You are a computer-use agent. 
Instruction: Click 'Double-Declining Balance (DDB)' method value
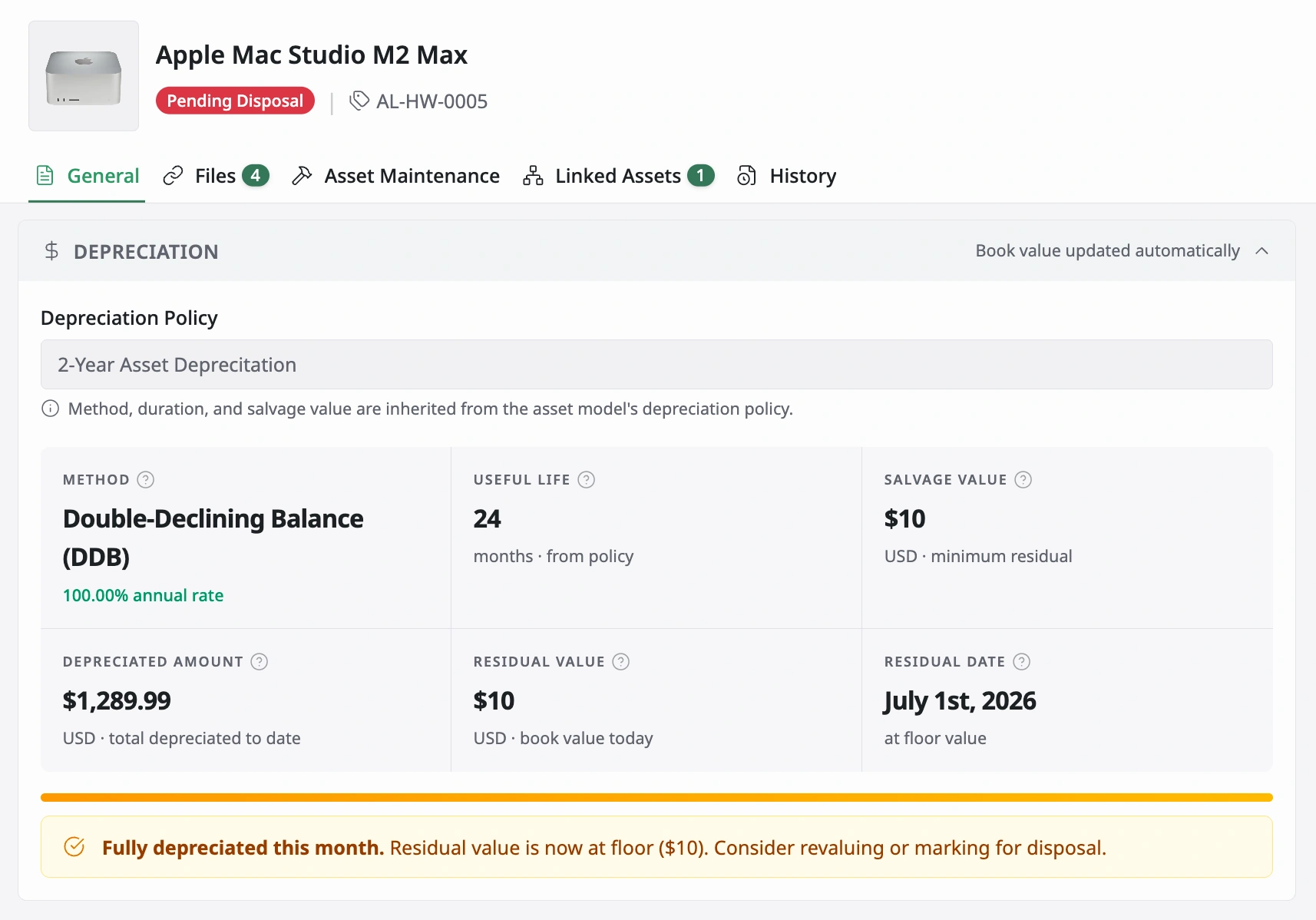pos(213,538)
